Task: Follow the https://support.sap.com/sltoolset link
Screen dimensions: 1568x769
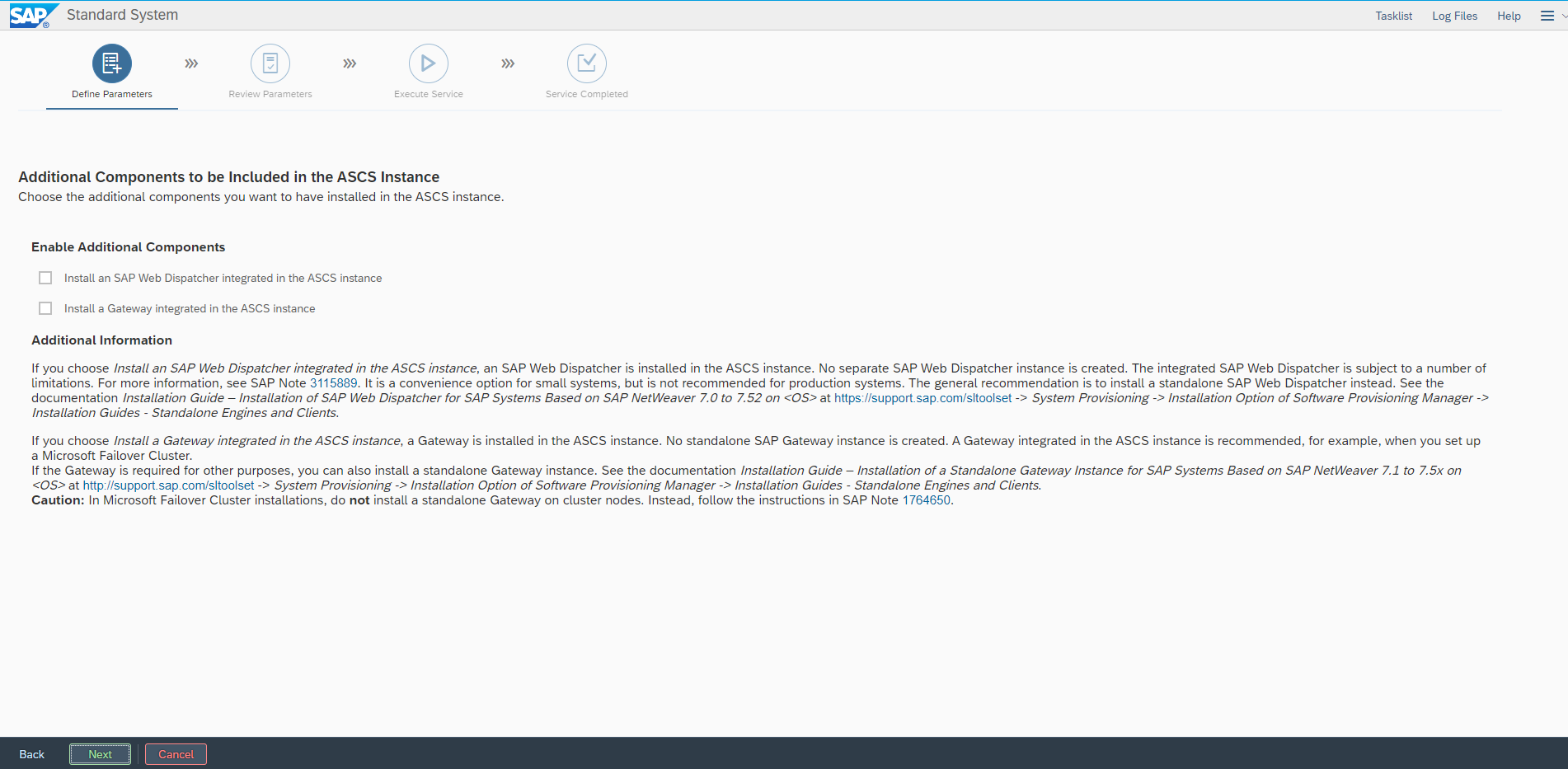Action: (922, 398)
